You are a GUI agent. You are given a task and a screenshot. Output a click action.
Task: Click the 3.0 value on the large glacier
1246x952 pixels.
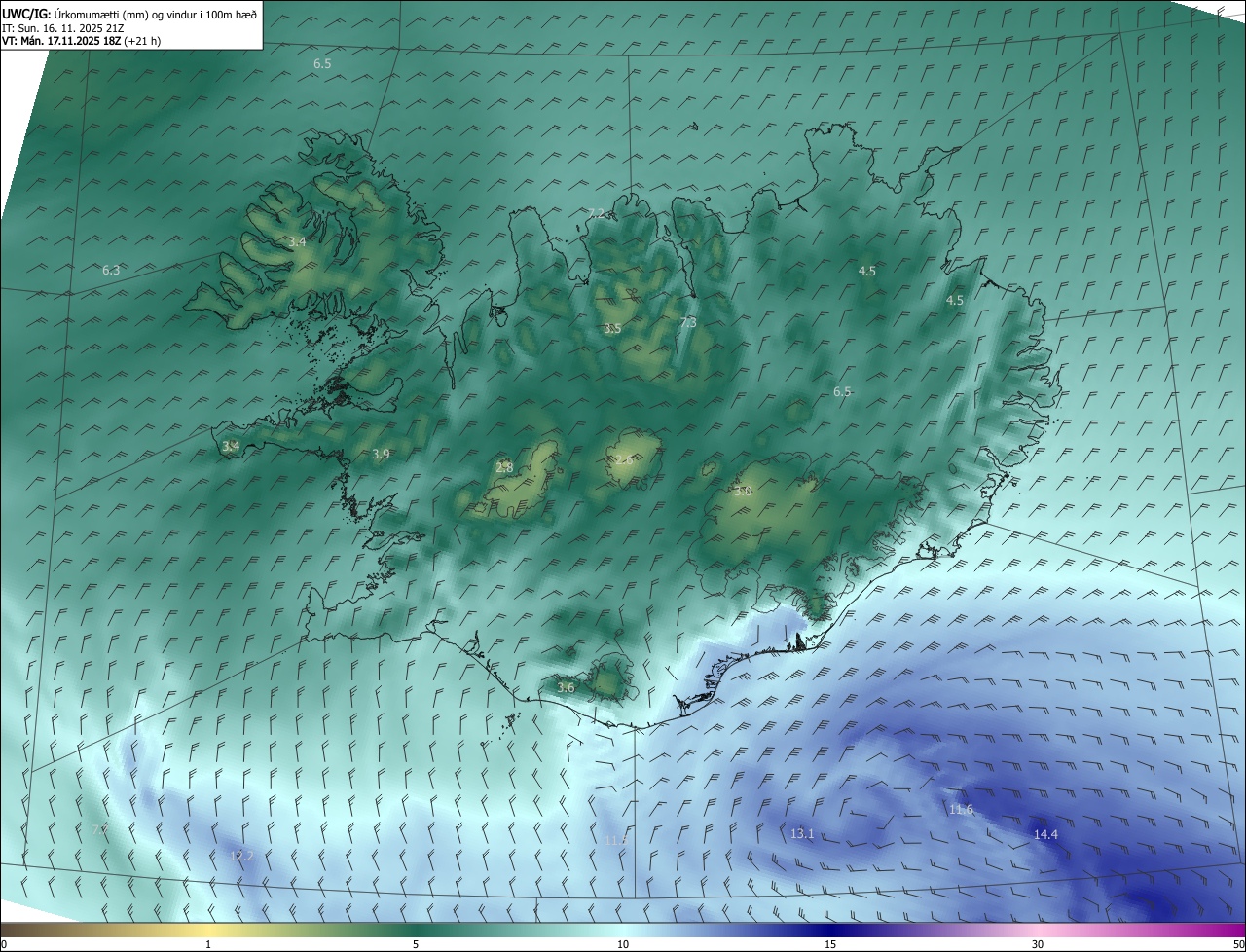pyautogui.click(x=743, y=491)
